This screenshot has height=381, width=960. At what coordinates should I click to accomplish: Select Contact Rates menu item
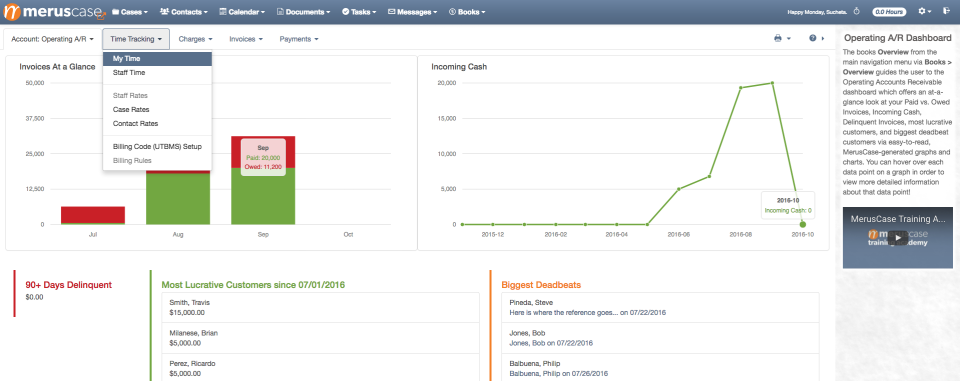click(x=157, y=123)
